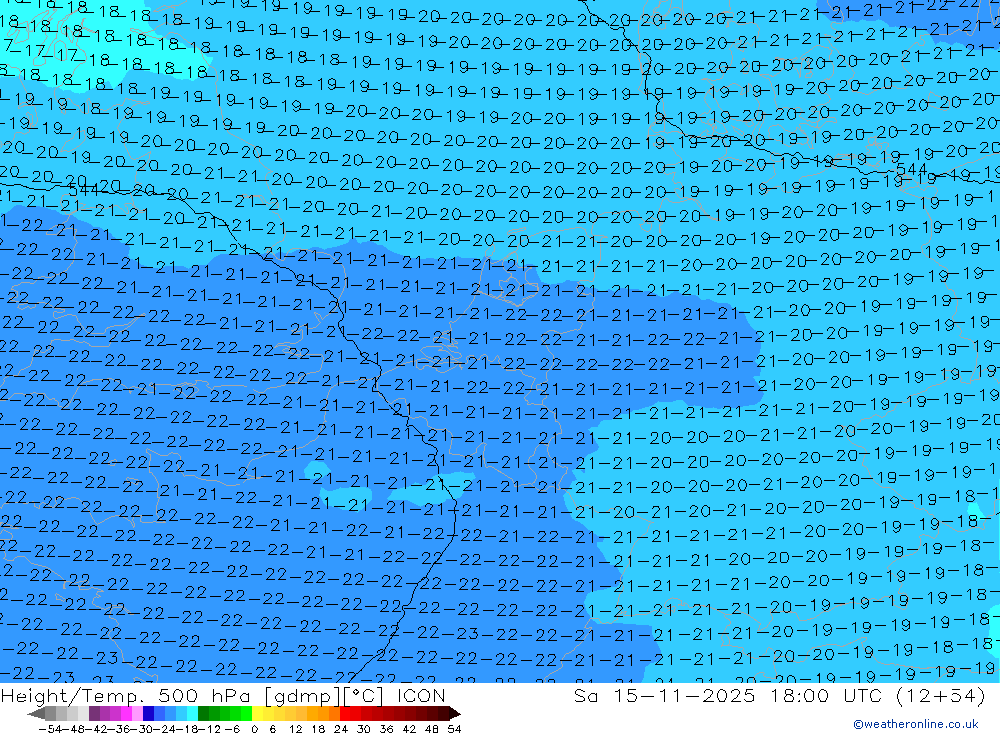
Task: Select the light pink swatch left of dark blue
Action: (137, 714)
